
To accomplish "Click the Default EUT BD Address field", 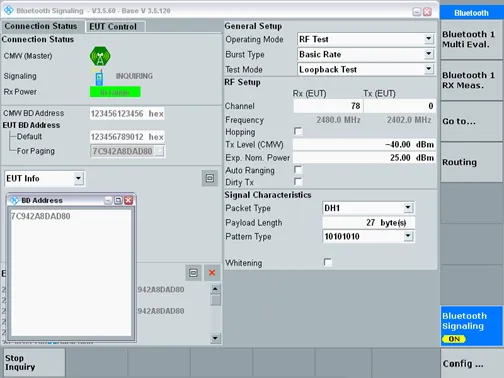I will pos(127,137).
